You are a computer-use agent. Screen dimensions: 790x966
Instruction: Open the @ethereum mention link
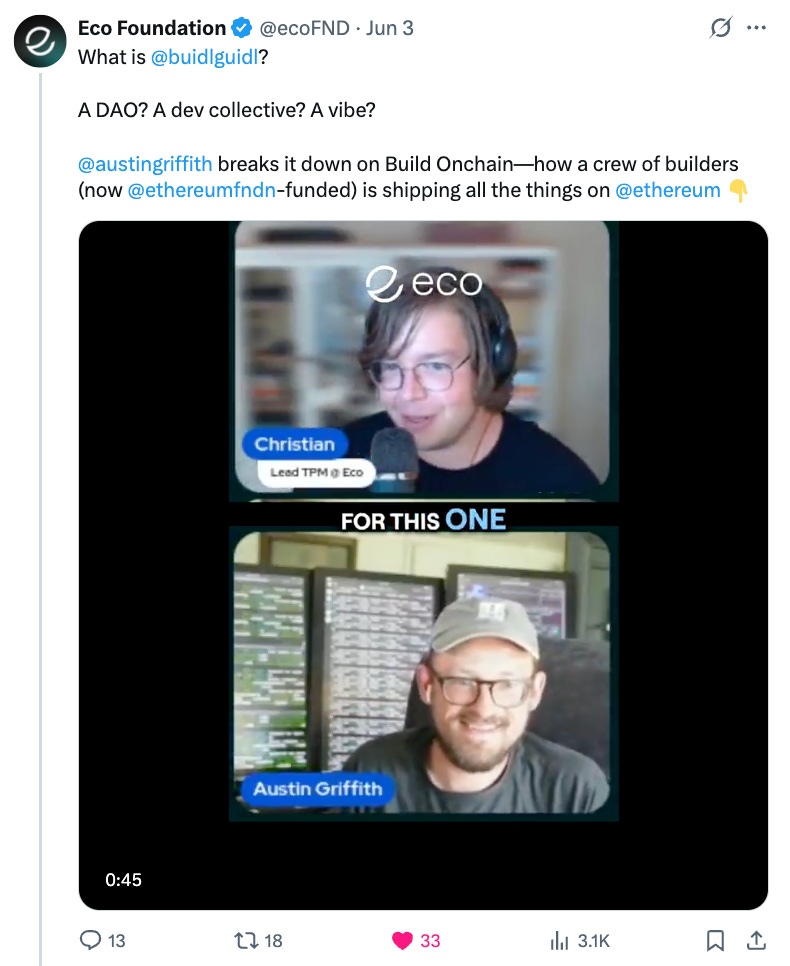coord(667,190)
